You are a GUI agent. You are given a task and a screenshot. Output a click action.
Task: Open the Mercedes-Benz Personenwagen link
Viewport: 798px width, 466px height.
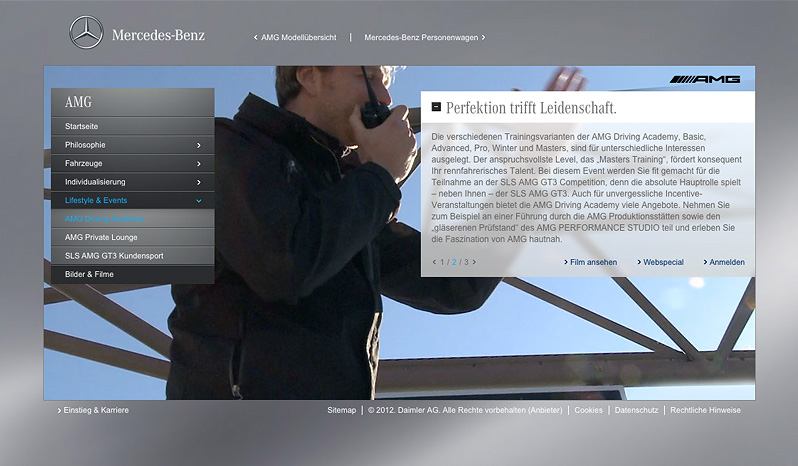(424, 38)
